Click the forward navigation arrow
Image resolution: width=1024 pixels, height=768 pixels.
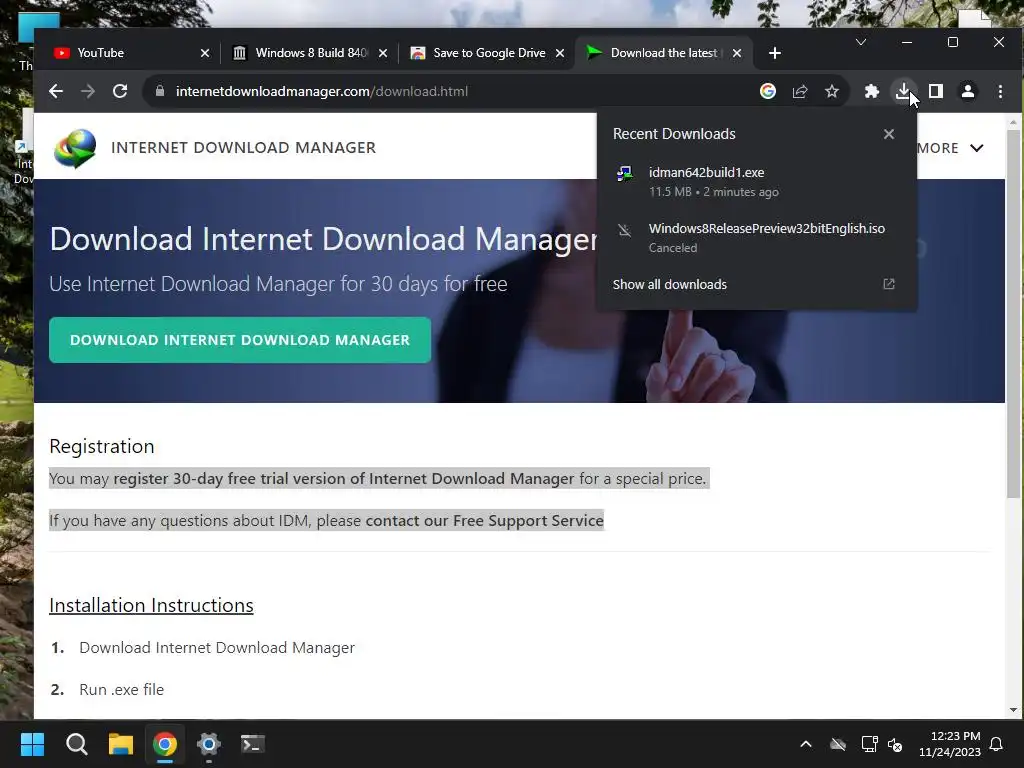pyautogui.click(x=88, y=91)
